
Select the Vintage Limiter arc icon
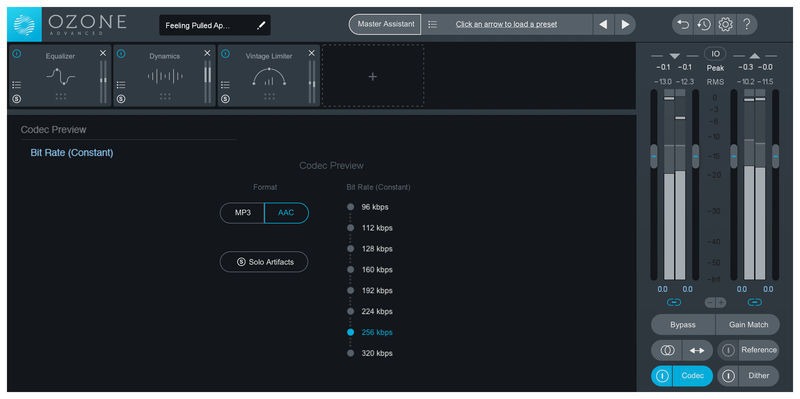(x=269, y=77)
